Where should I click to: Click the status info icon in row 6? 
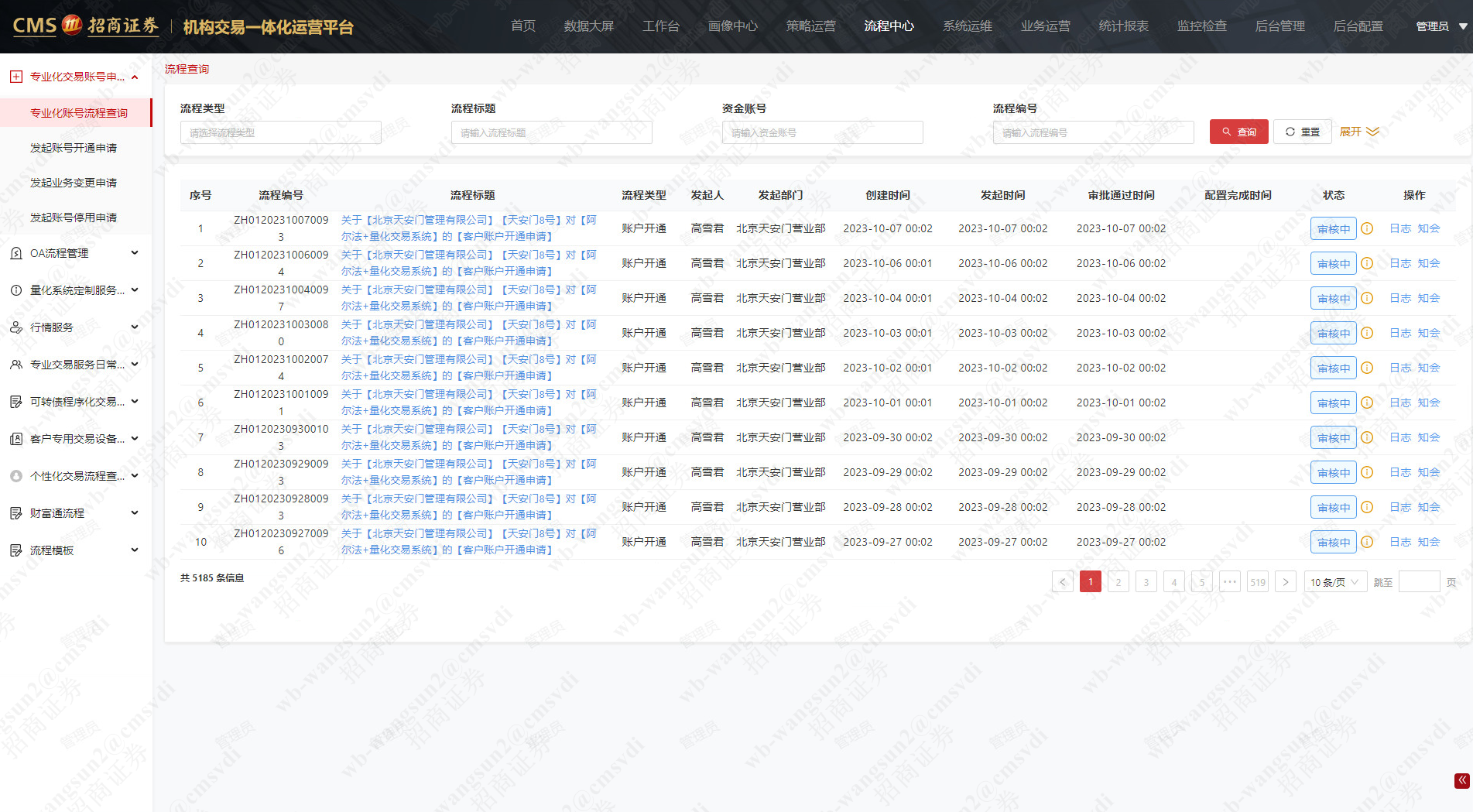(1367, 403)
